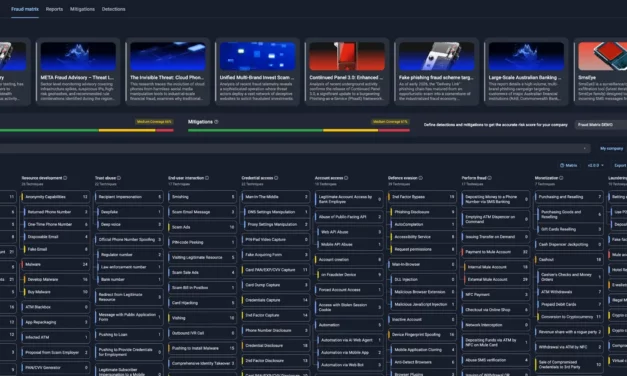The width and height of the screenshot is (627, 376).
Task: Click the info icon beside Perform fraud
Action: [489, 178]
